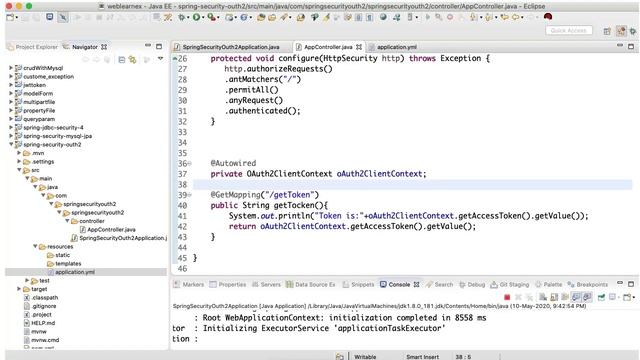The image size is (640, 360).
Task: Switch to the Project Explorer tab
Action: pos(33,47)
